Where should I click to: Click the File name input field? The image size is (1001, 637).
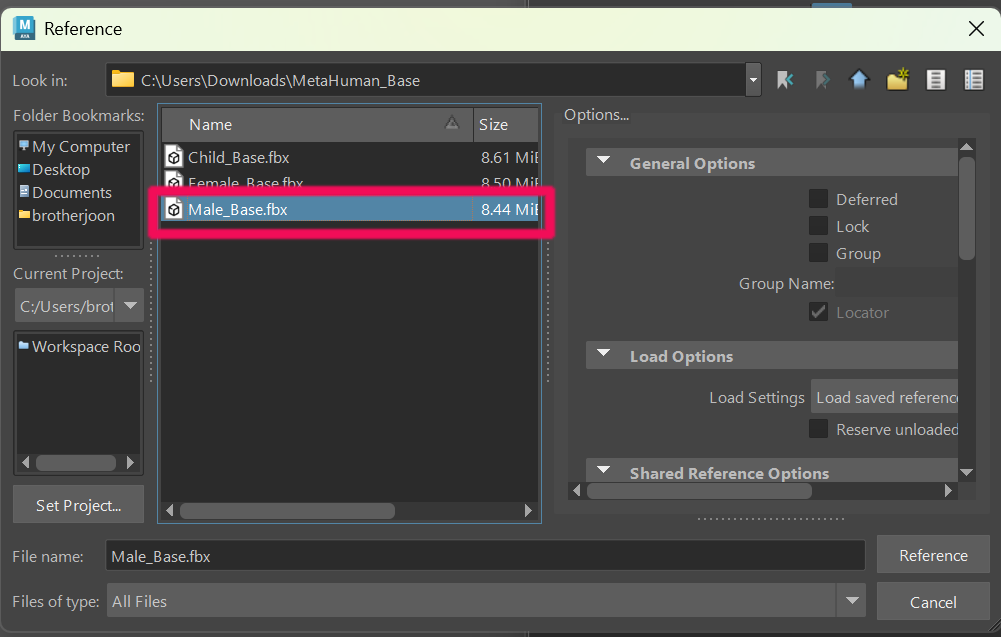(x=485, y=556)
